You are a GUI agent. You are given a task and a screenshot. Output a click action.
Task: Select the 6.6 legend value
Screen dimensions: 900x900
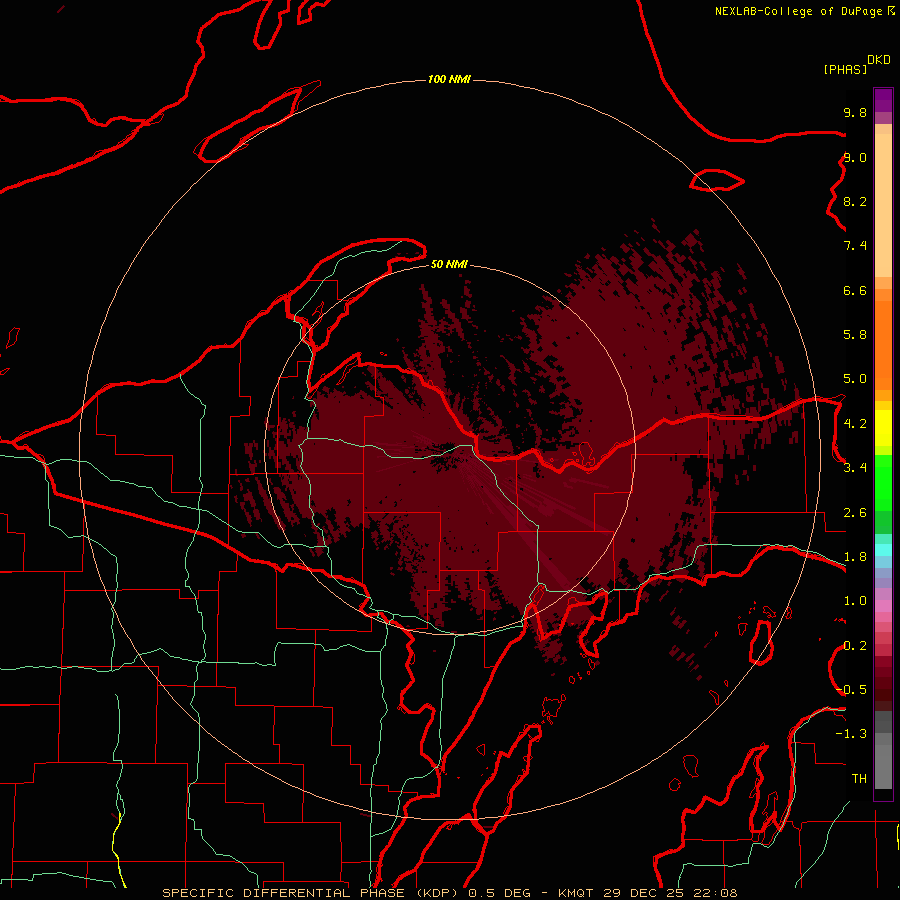tap(855, 290)
